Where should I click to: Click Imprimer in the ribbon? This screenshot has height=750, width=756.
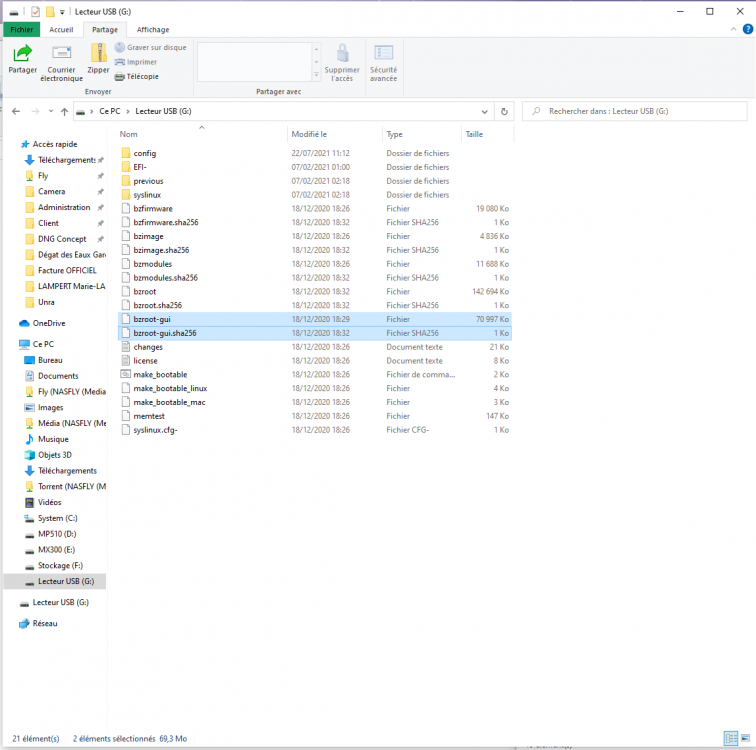point(136,62)
